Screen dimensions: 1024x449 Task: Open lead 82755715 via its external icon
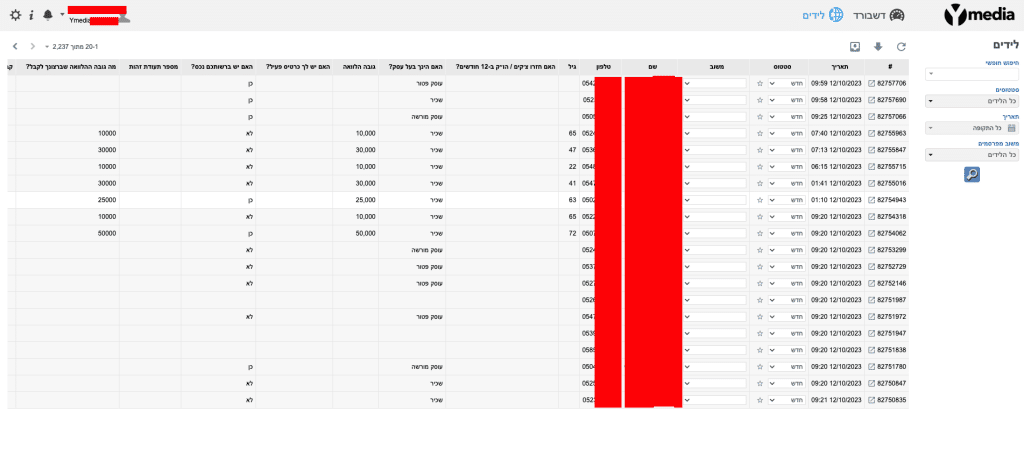(871, 166)
